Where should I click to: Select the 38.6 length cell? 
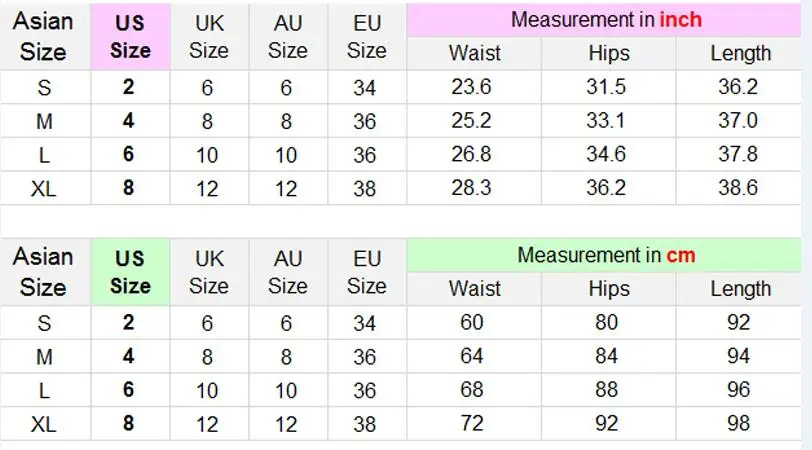click(x=738, y=187)
